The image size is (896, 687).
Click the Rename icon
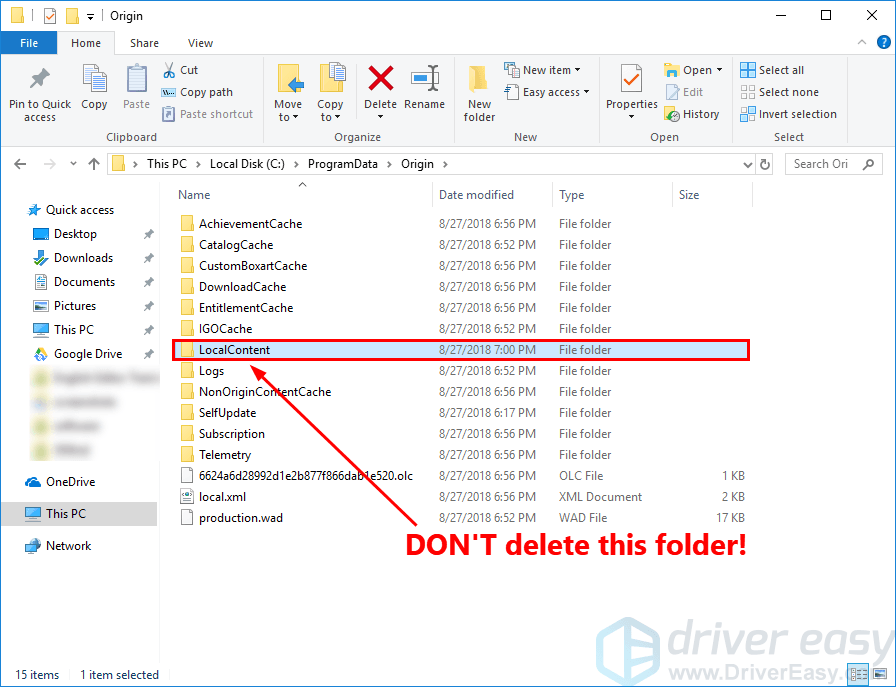pos(425,78)
